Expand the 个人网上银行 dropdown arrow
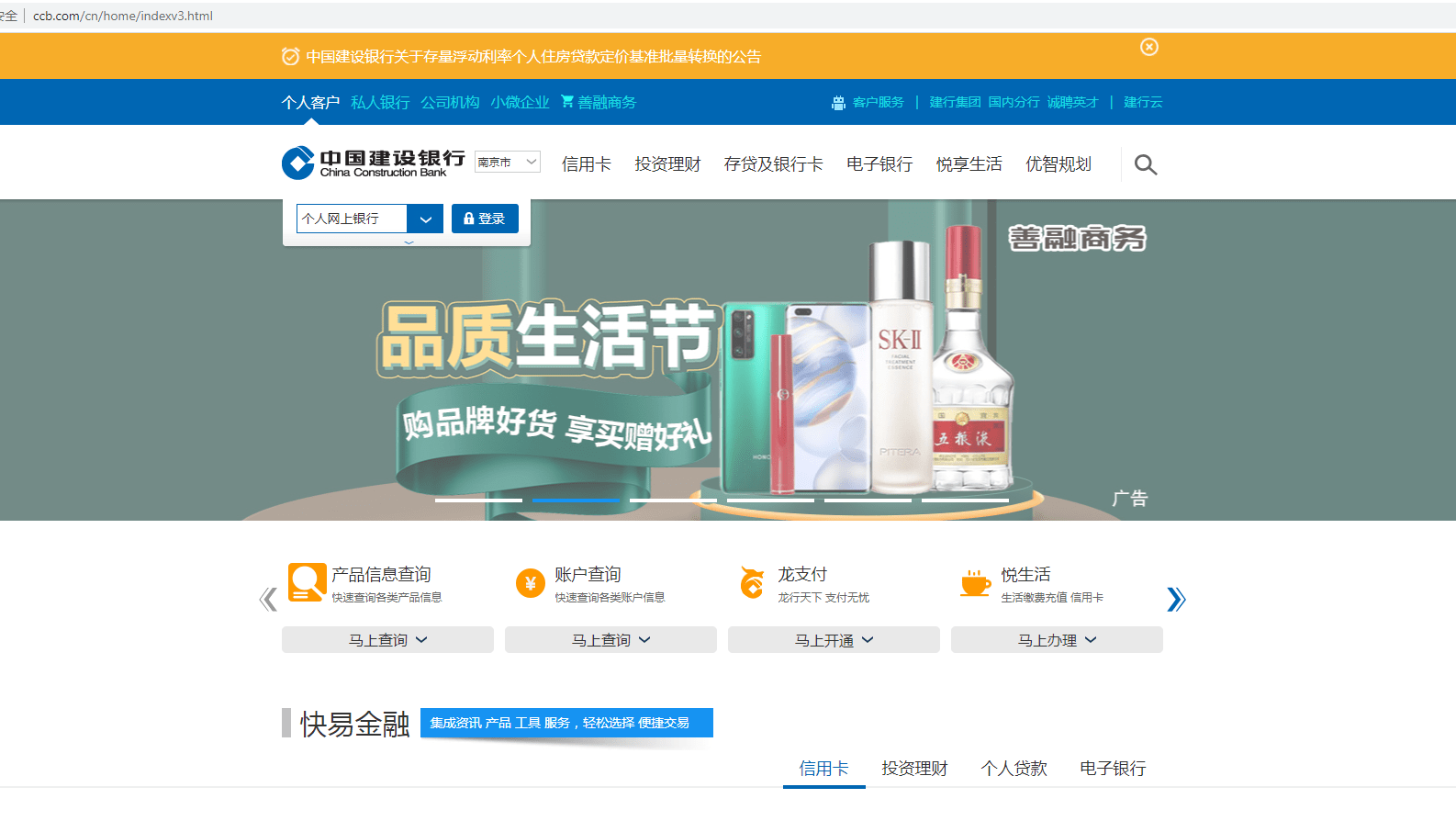The height and width of the screenshot is (821, 1456). [425, 219]
